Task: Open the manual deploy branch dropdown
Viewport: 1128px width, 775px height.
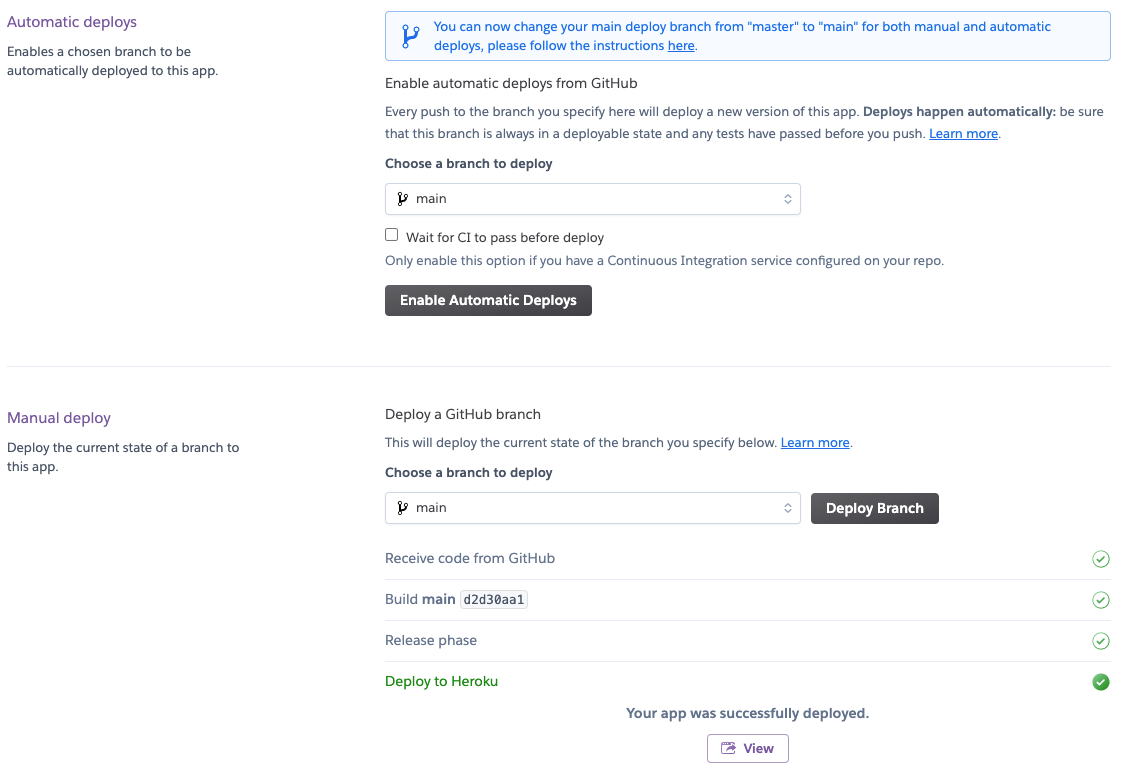Action: tap(593, 508)
